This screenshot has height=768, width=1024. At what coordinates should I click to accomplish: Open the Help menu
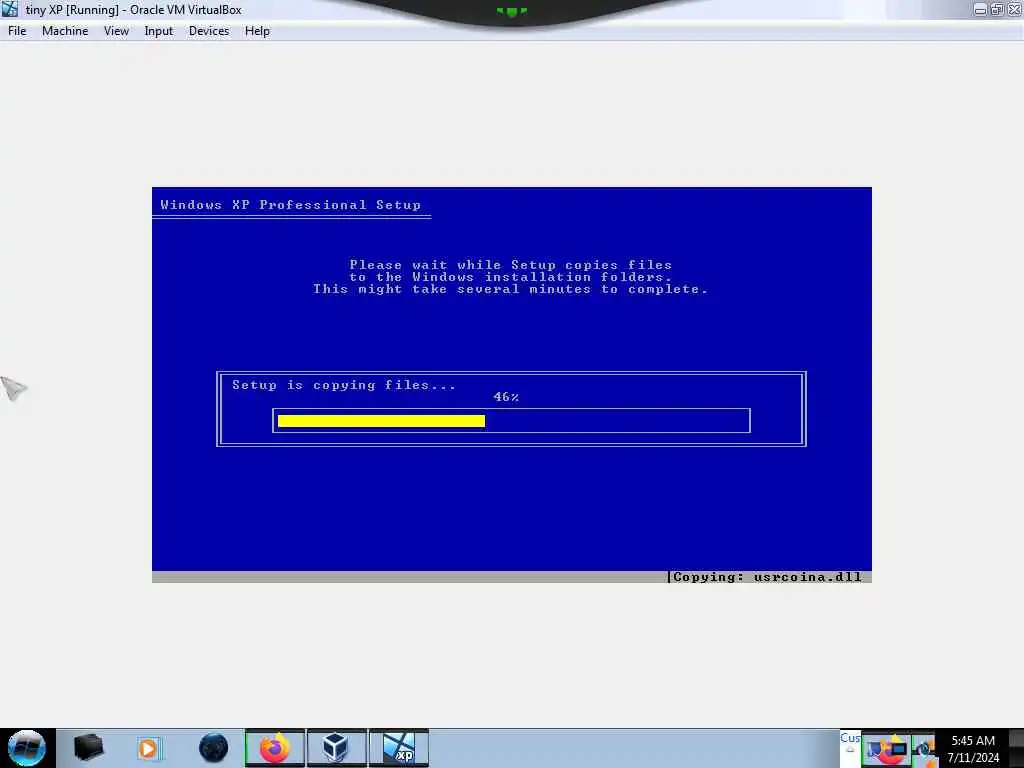pyautogui.click(x=257, y=31)
